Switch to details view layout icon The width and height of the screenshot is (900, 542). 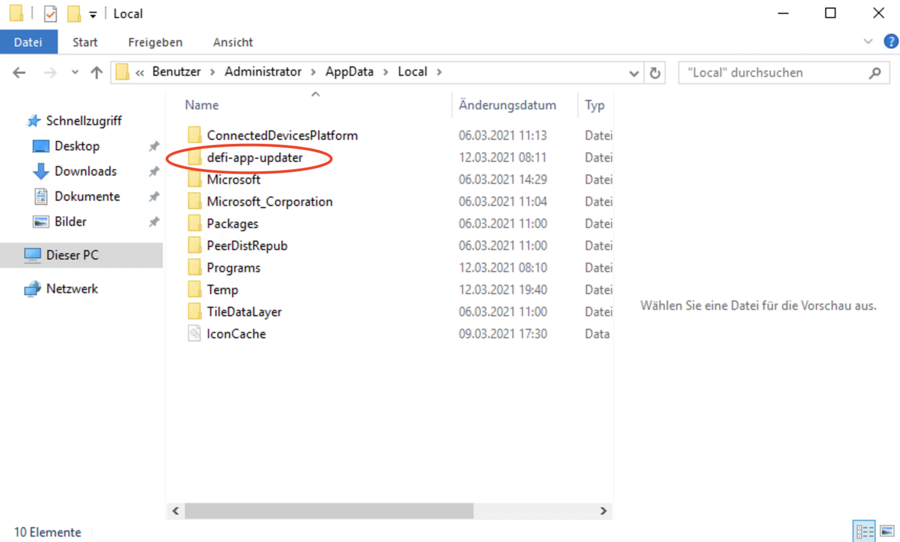click(864, 532)
